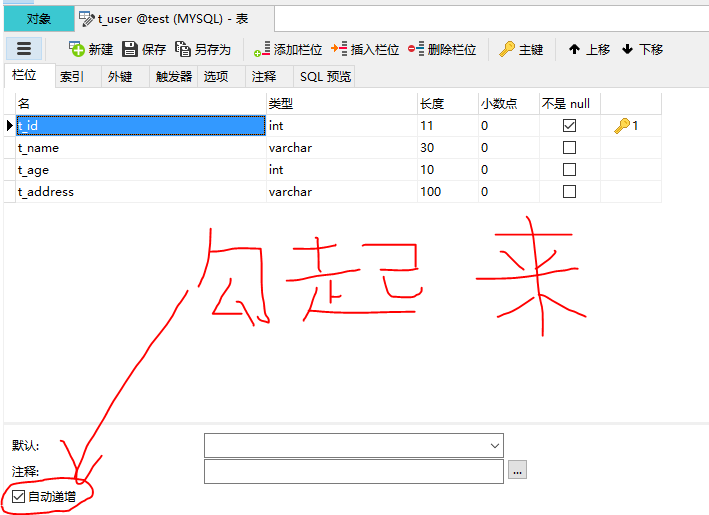Select the t_id field name cell
709x515 pixels.
141,125
